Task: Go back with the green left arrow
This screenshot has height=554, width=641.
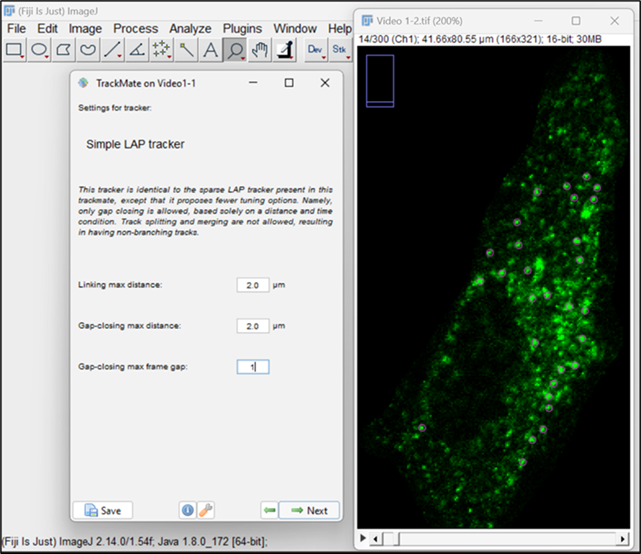Action: [x=269, y=510]
